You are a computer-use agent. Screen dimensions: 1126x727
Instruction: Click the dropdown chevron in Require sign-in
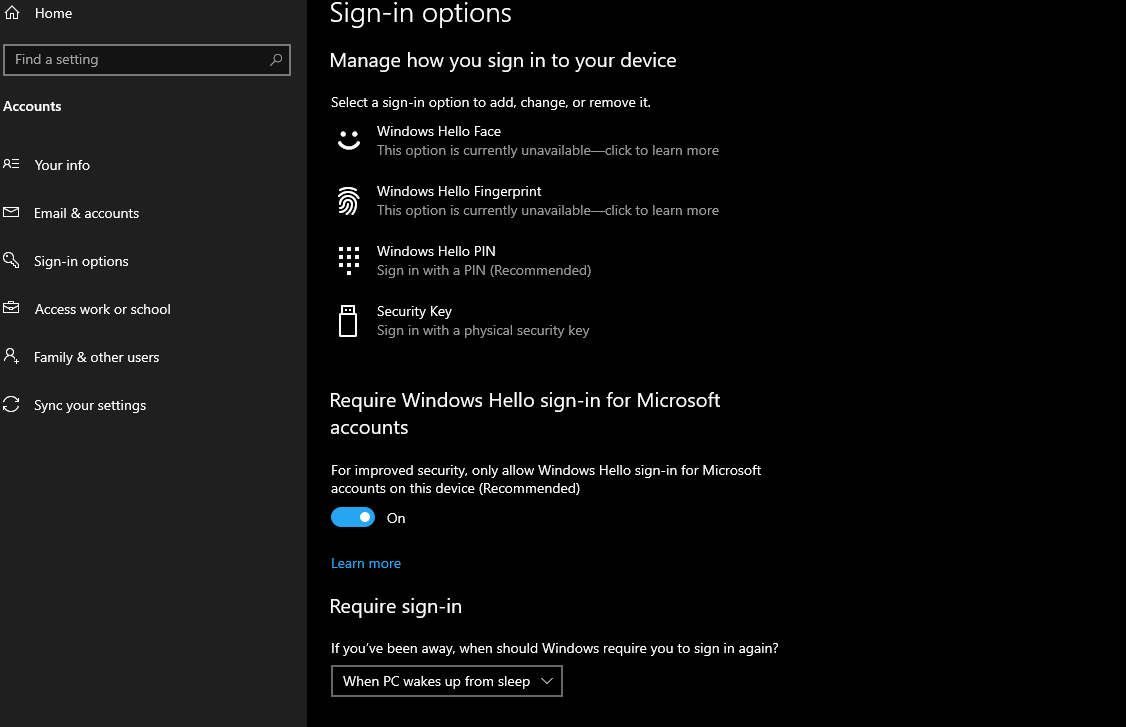coord(546,680)
